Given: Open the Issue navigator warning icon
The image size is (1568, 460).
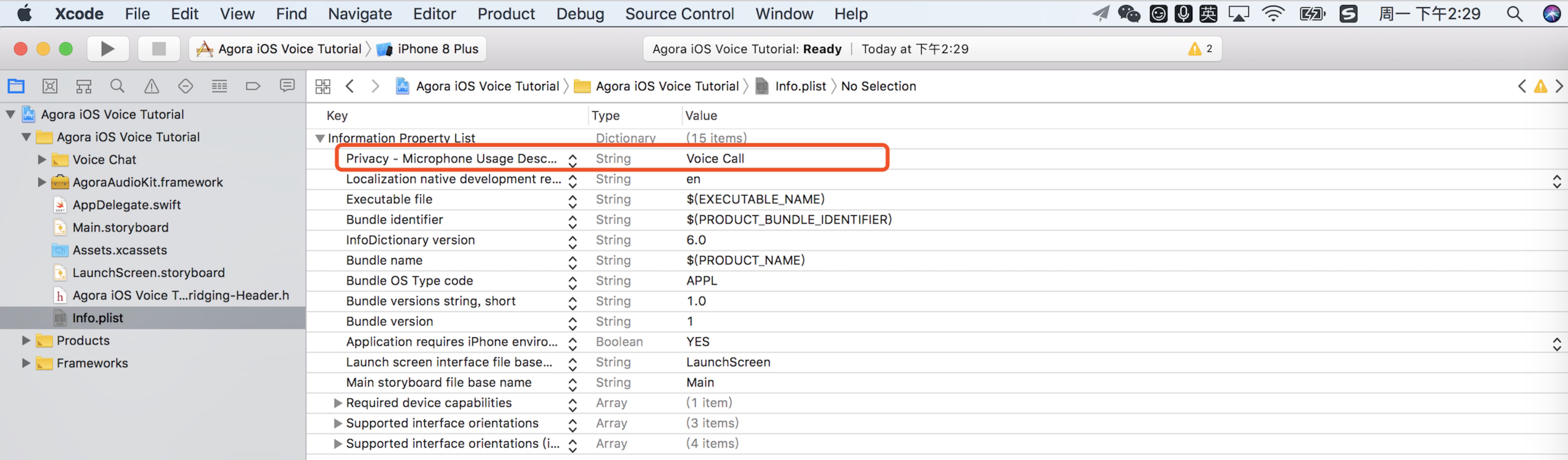Looking at the screenshot, I should [152, 86].
